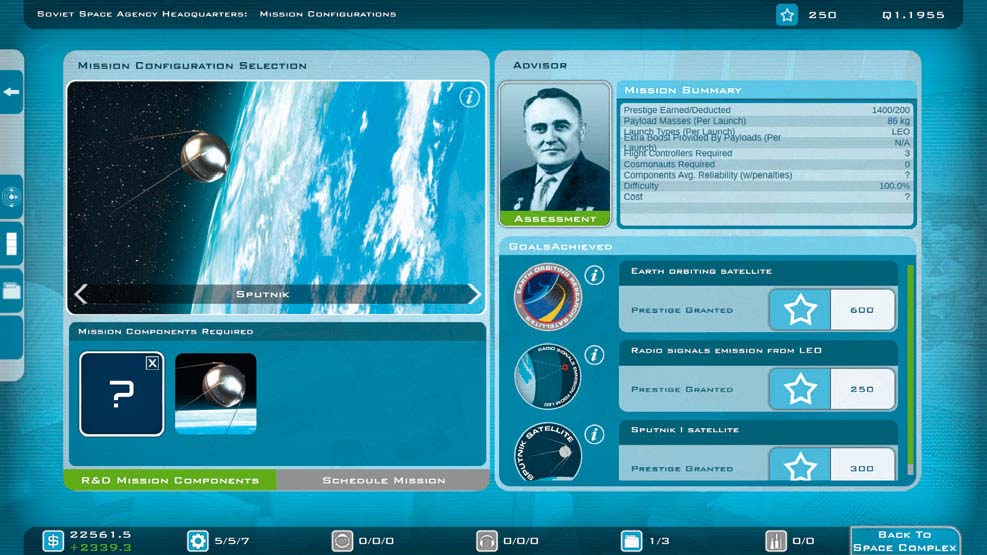Viewport: 987px width, 555px height.
Task: Show next mission configuration arrow
Action: [x=473, y=294]
